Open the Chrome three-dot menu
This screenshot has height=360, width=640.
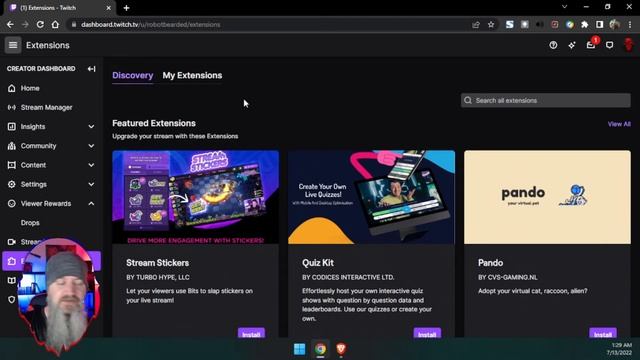coord(630,24)
